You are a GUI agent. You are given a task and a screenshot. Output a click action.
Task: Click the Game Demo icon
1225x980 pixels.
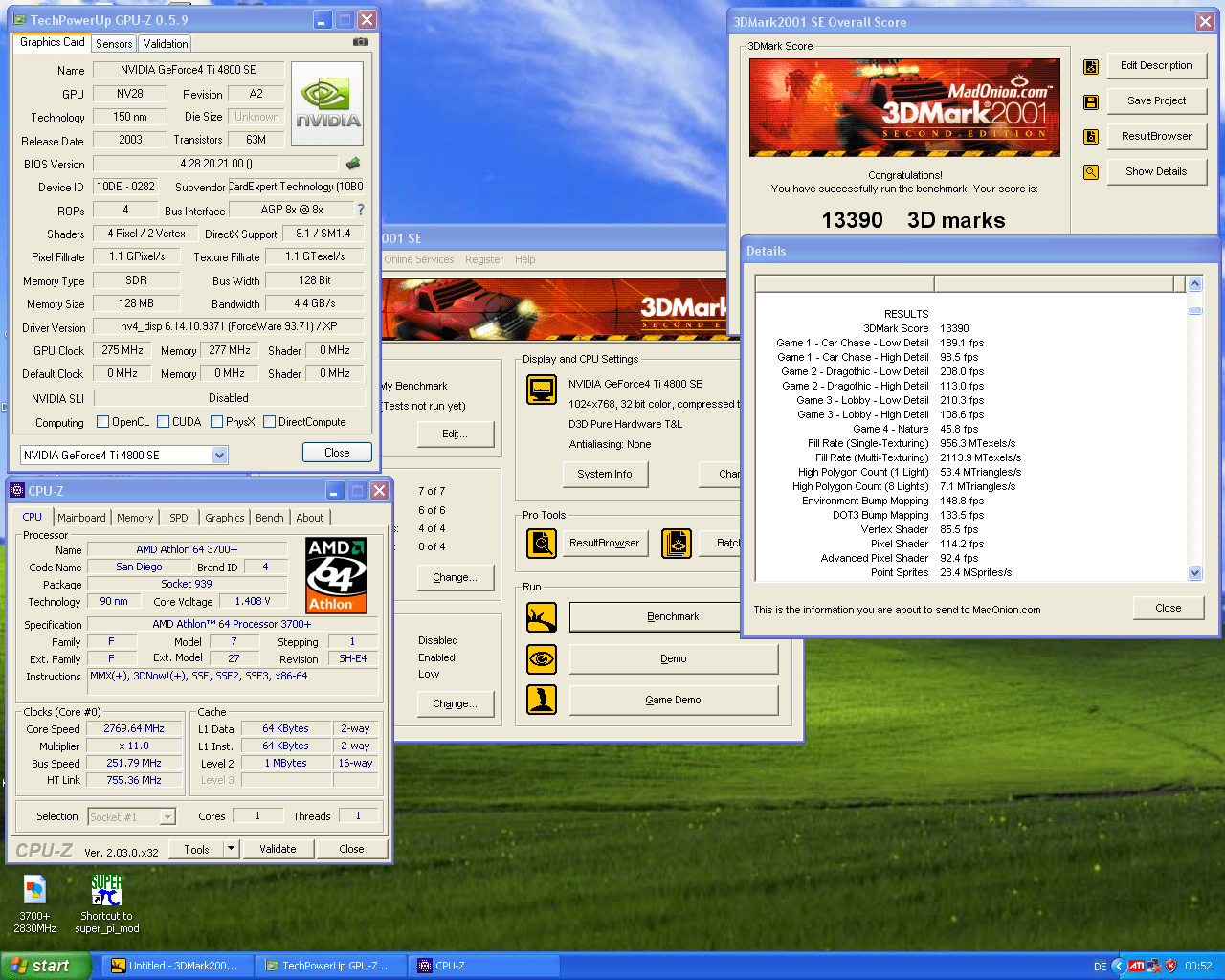pos(542,700)
